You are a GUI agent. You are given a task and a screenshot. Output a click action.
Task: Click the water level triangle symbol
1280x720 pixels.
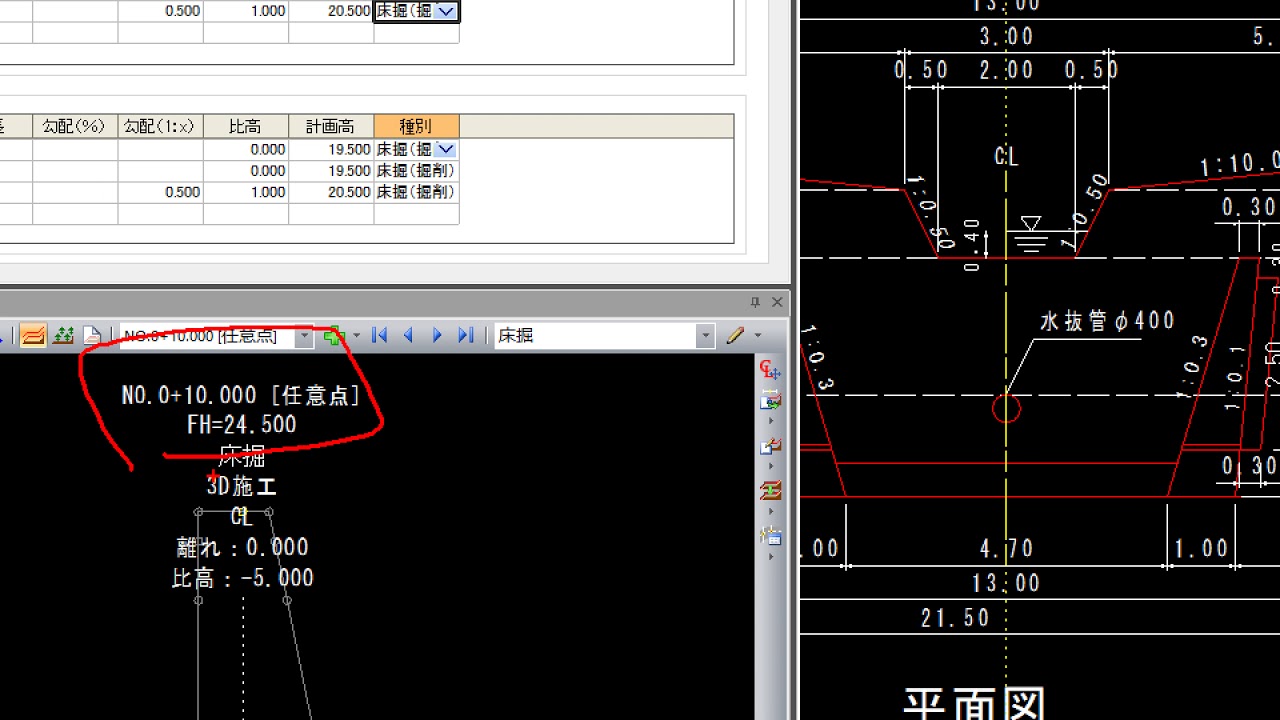click(x=1031, y=224)
